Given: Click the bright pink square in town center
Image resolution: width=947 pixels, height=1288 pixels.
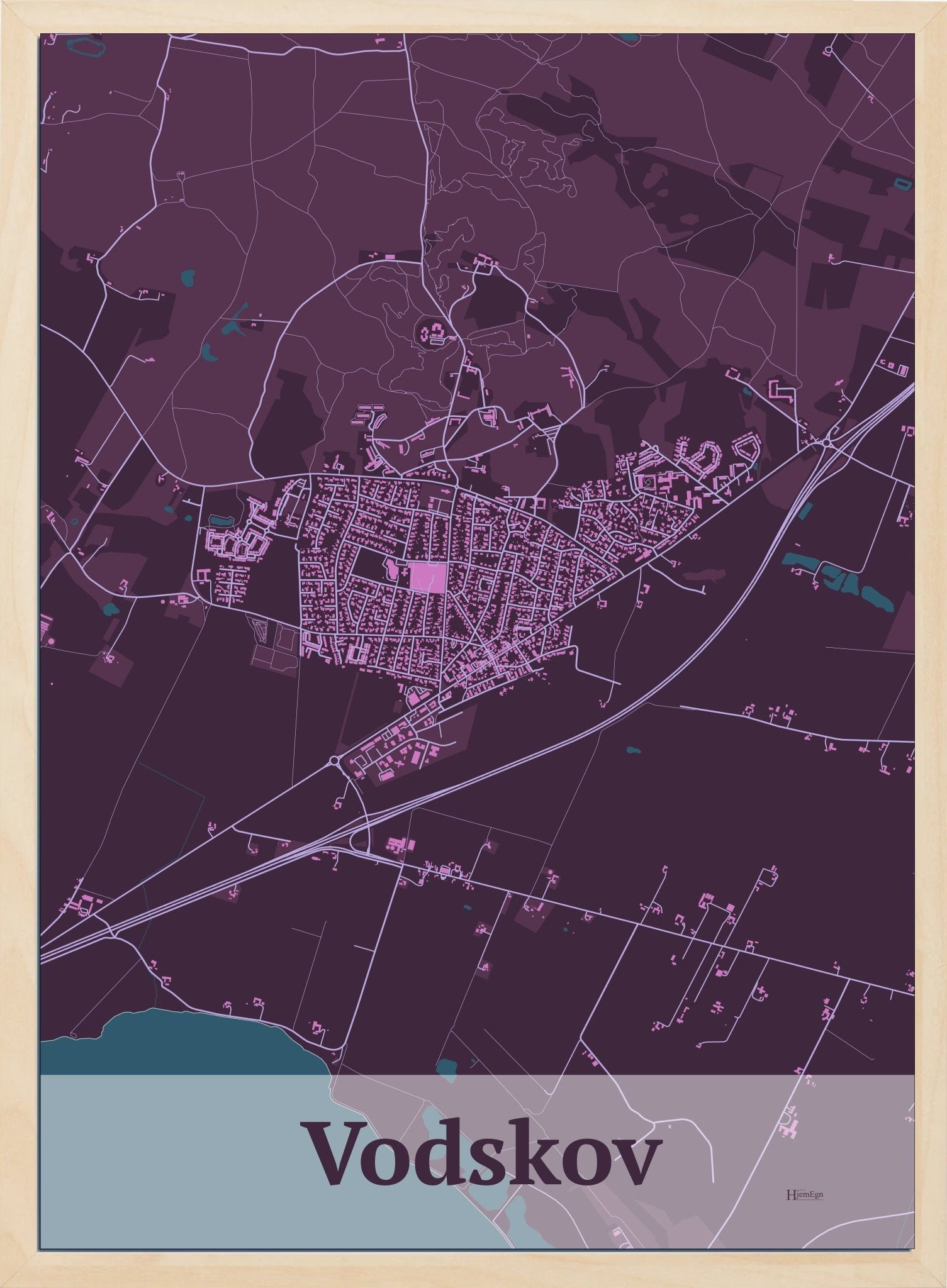Looking at the screenshot, I should (x=429, y=578).
